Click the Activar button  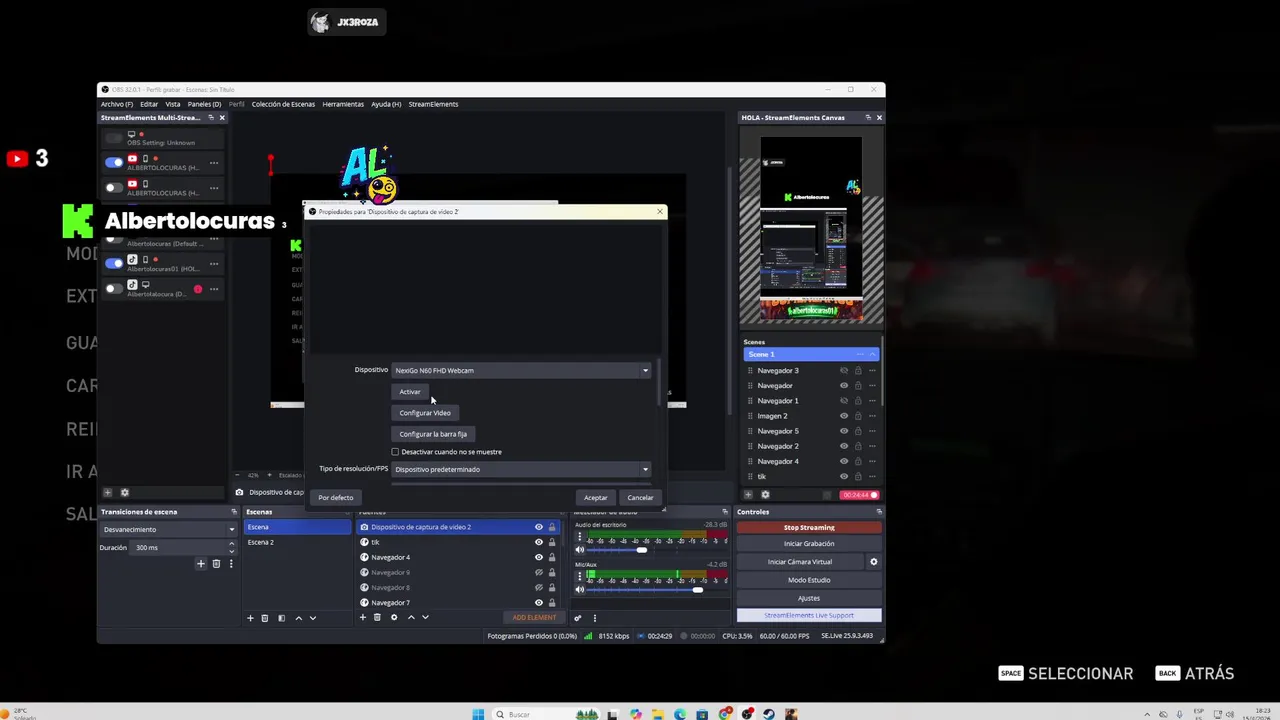[x=410, y=392]
